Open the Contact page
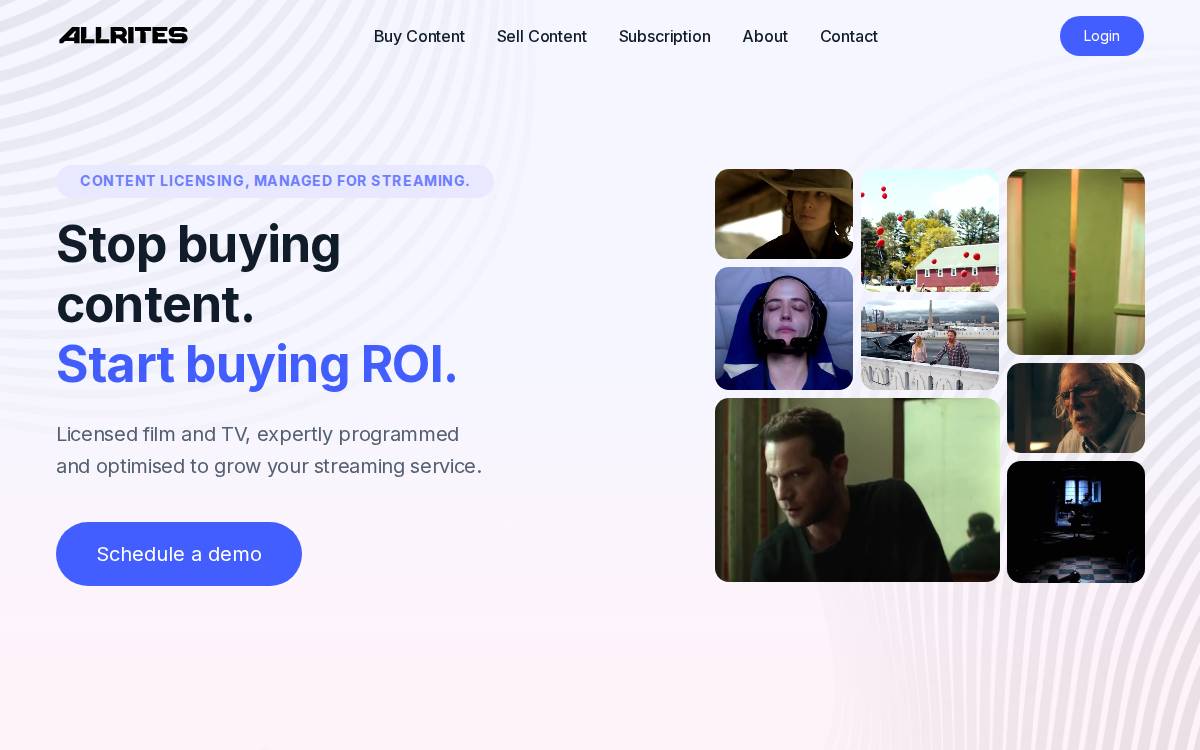This screenshot has height=750, width=1200. (x=849, y=36)
